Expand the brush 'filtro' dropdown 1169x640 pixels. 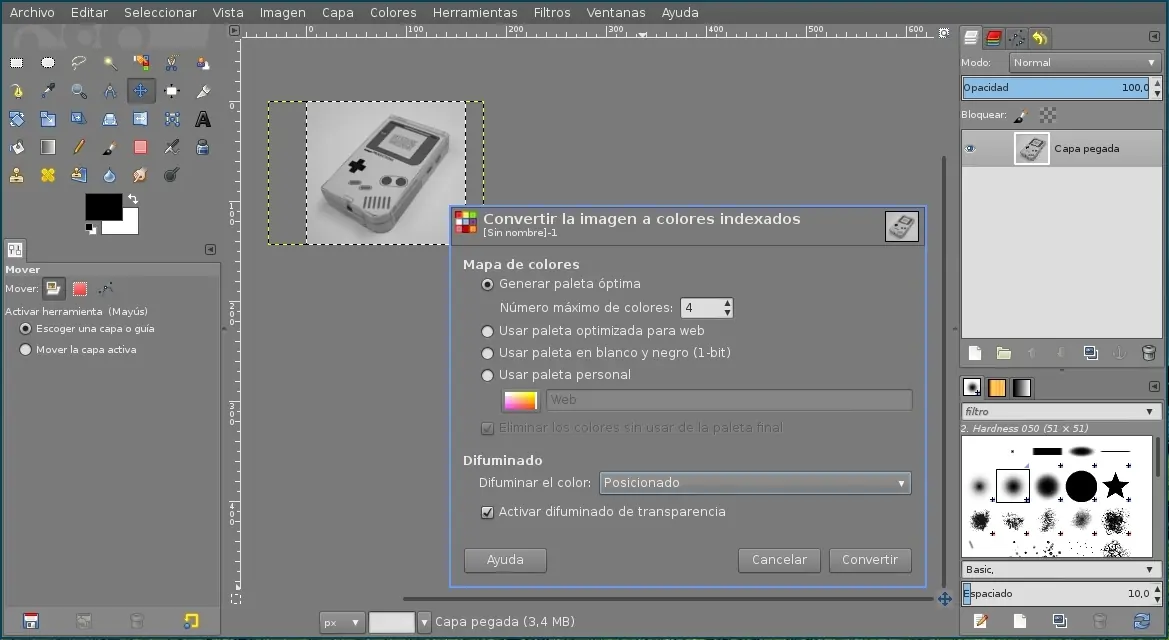pyautogui.click(x=1058, y=411)
